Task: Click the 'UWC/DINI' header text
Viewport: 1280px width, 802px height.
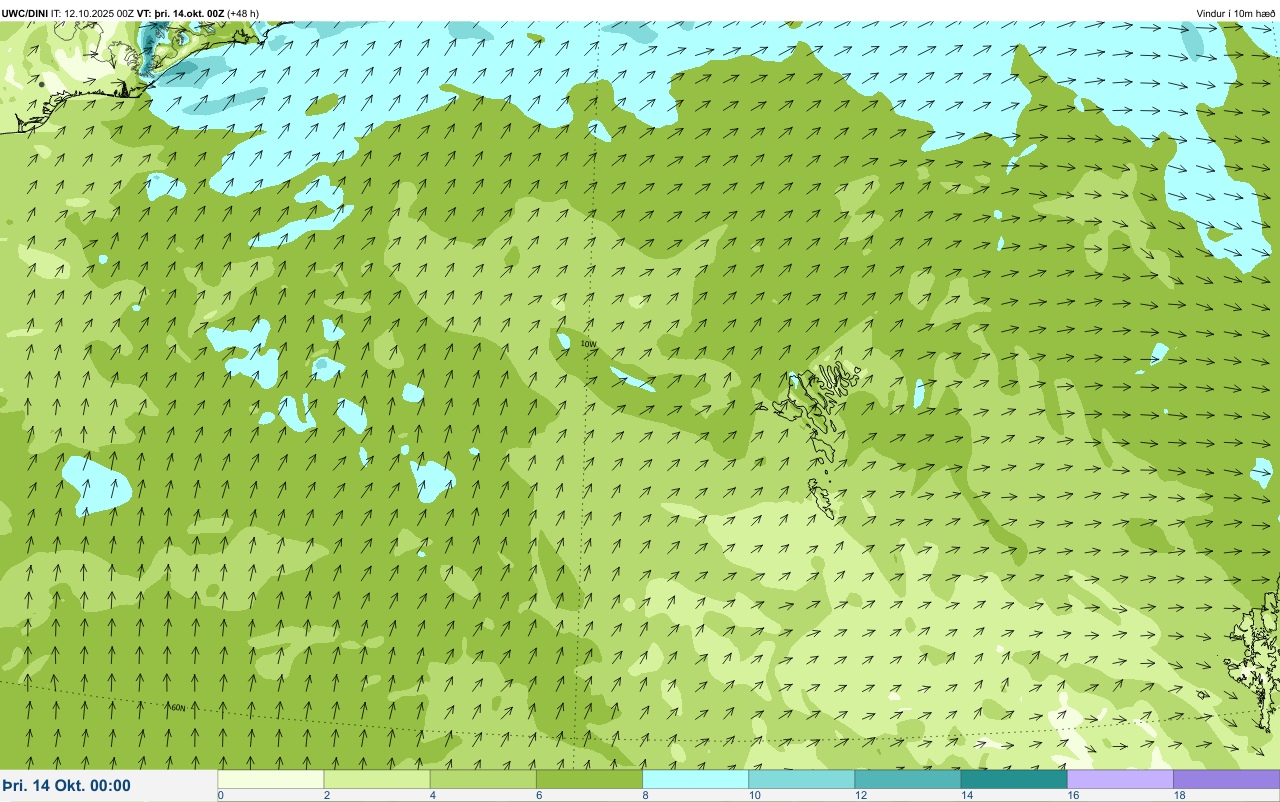Action: (25, 13)
